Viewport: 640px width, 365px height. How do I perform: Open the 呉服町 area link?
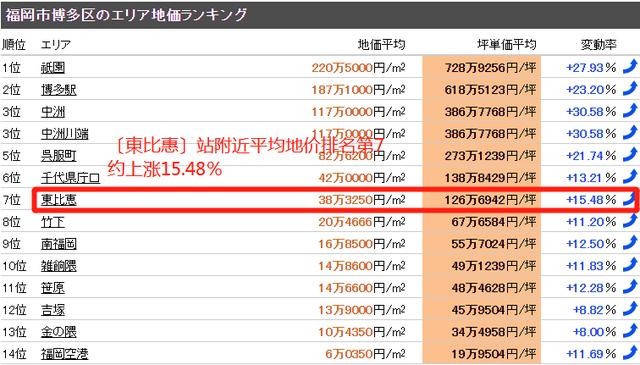point(59,156)
